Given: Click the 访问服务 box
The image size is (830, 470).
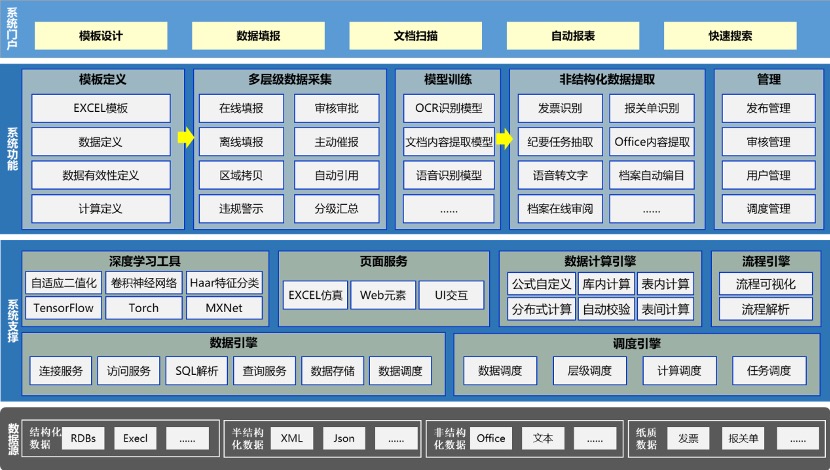Looking at the screenshot, I should [129, 370].
